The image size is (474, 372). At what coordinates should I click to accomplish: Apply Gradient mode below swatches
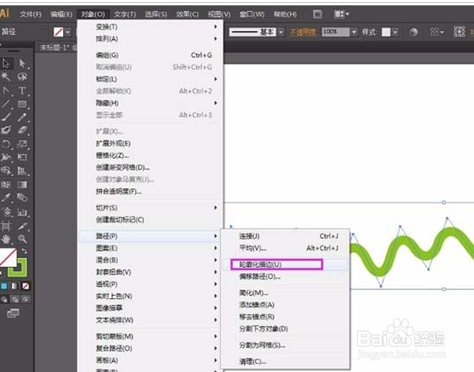pyautogui.click(x=15, y=286)
